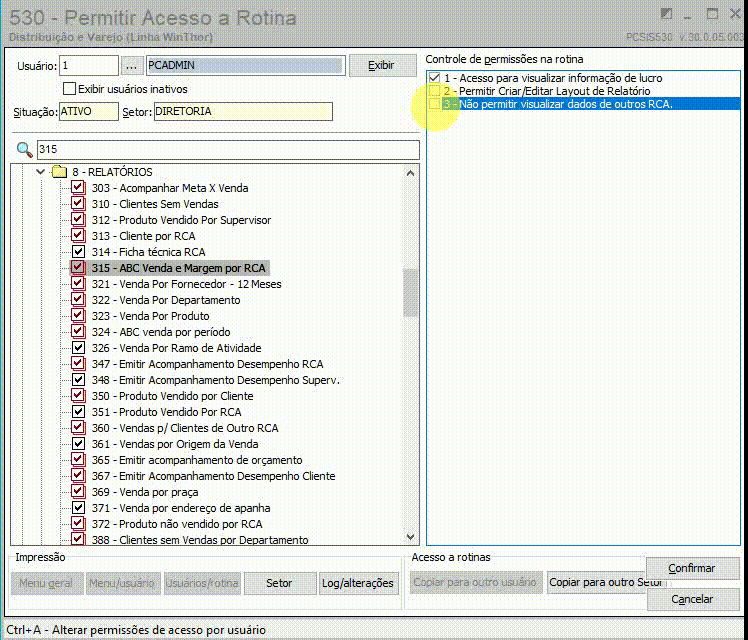Select 361 - Vendas por Origem da Venda
This screenshot has width=748, height=640.
click(x=175, y=444)
